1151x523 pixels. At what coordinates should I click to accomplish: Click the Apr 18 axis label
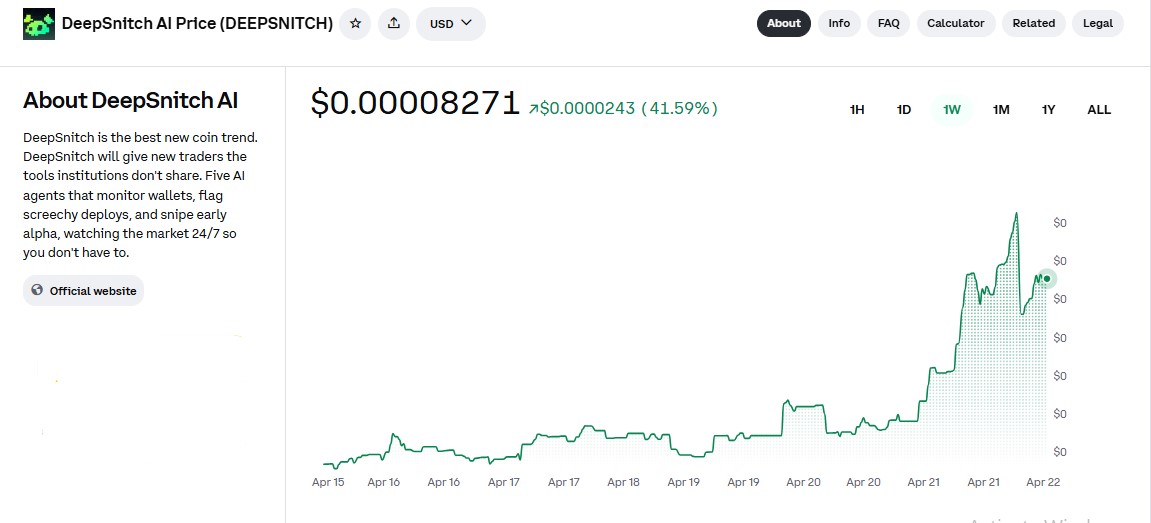624,483
